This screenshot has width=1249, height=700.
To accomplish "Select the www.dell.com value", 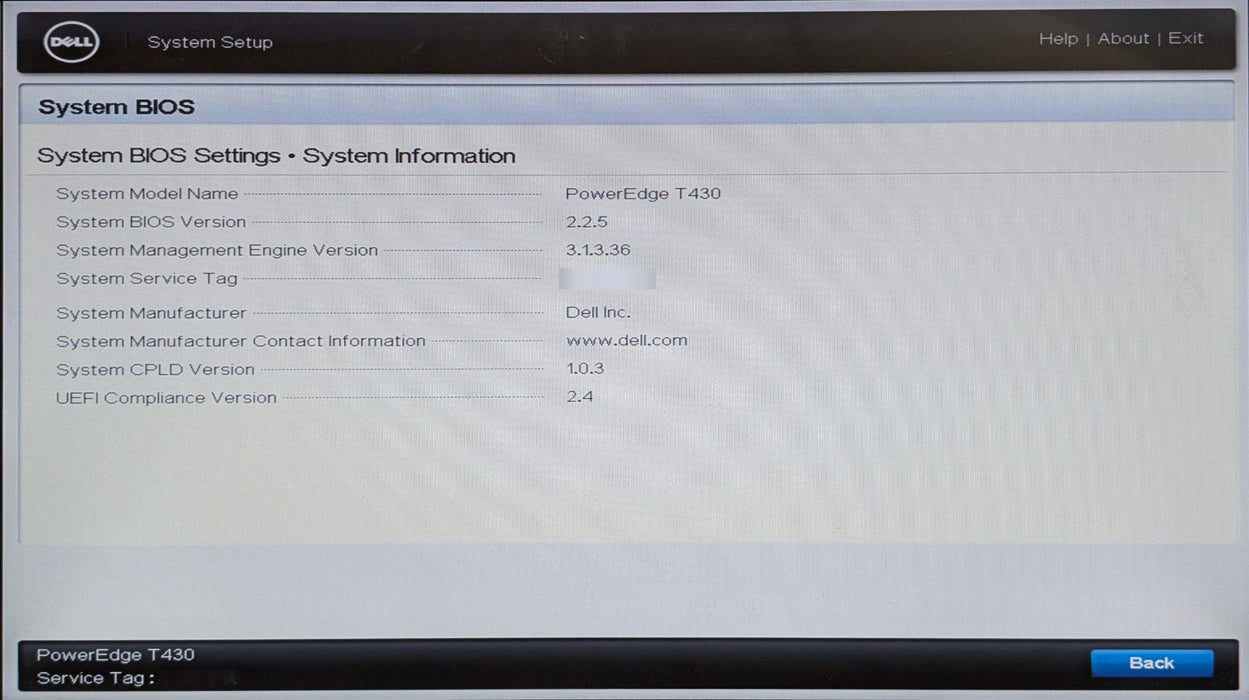I will click(x=627, y=341).
